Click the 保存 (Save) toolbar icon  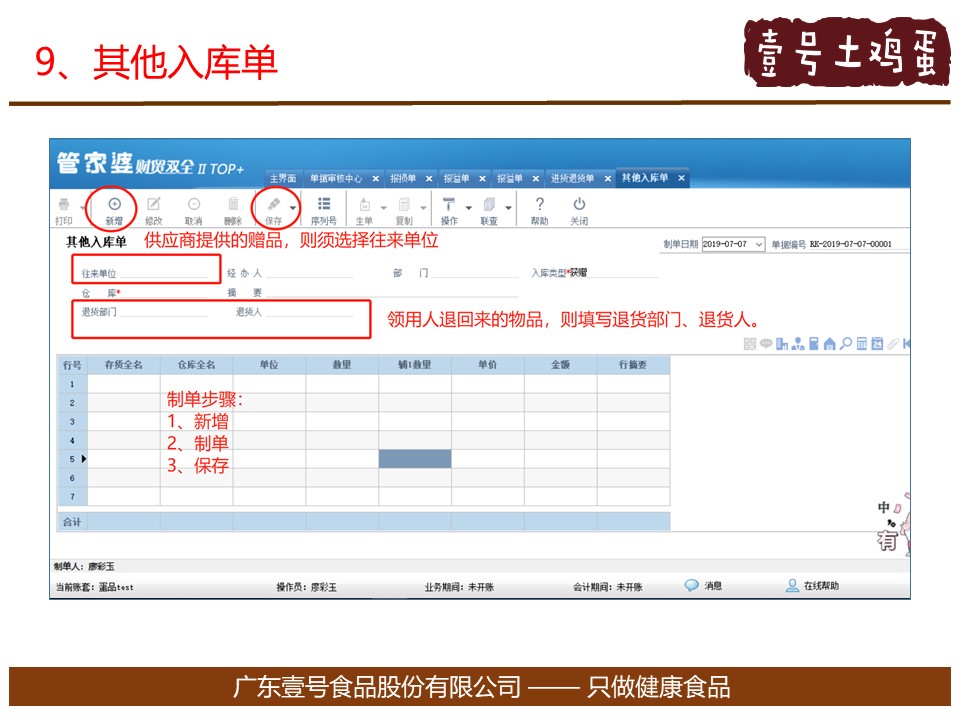(273, 204)
